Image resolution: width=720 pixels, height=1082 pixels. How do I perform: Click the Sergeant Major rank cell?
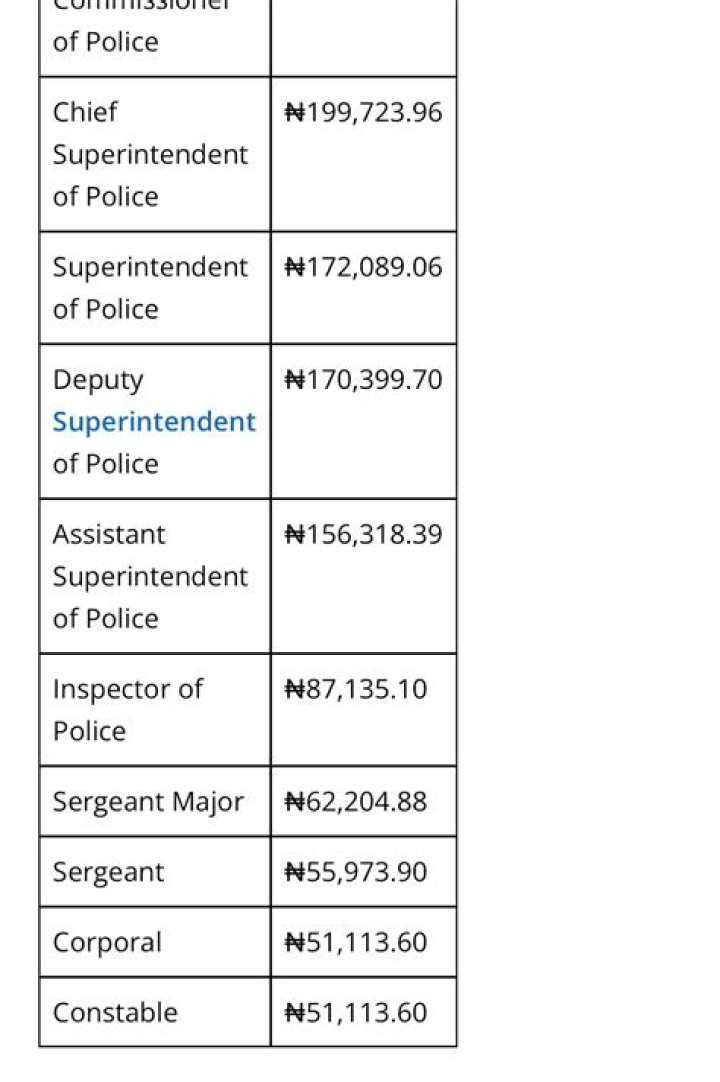[x=148, y=802]
